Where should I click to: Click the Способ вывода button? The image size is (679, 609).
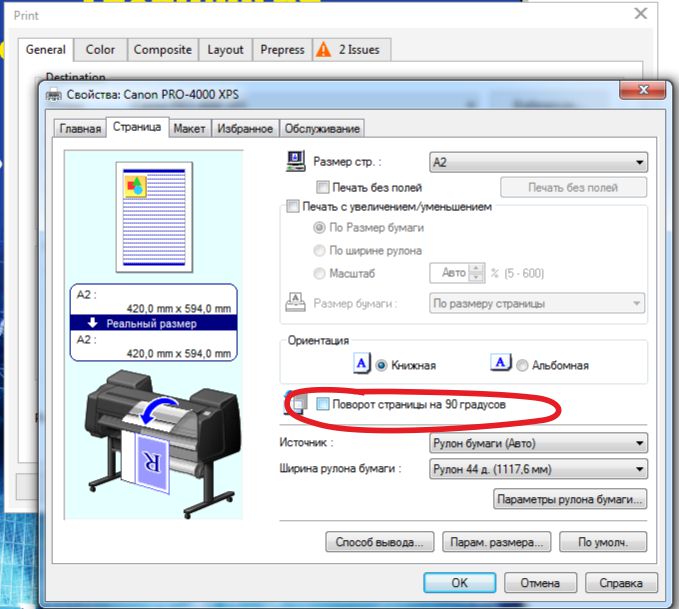[x=379, y=542]
